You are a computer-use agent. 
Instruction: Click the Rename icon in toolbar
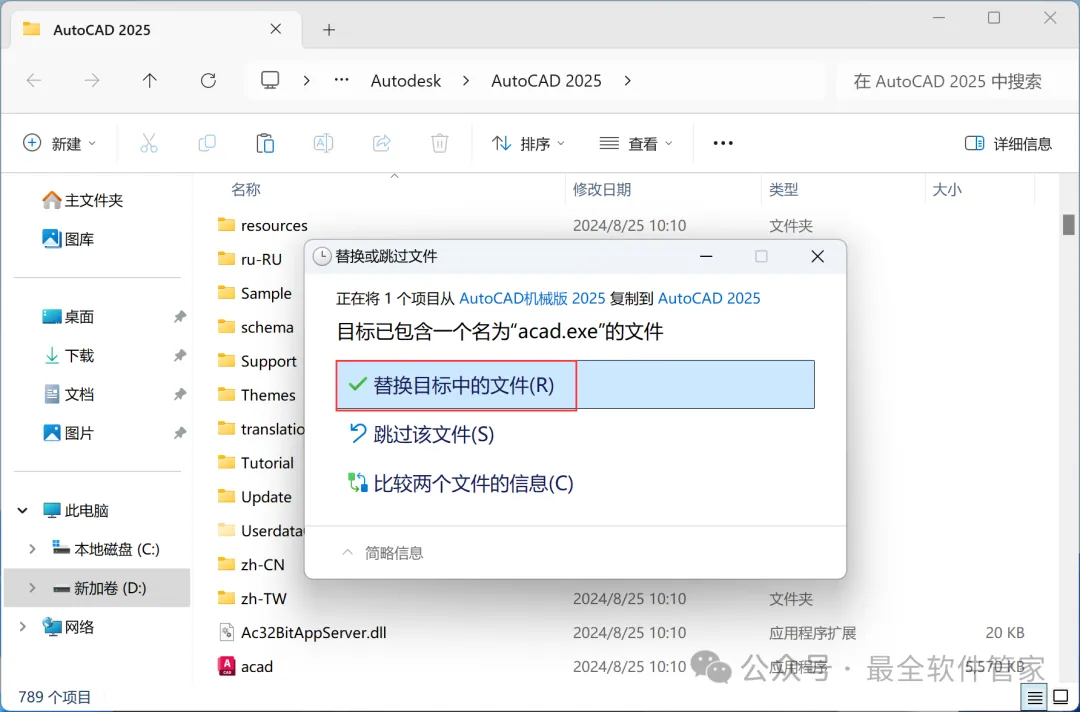(x=323, y=143)
